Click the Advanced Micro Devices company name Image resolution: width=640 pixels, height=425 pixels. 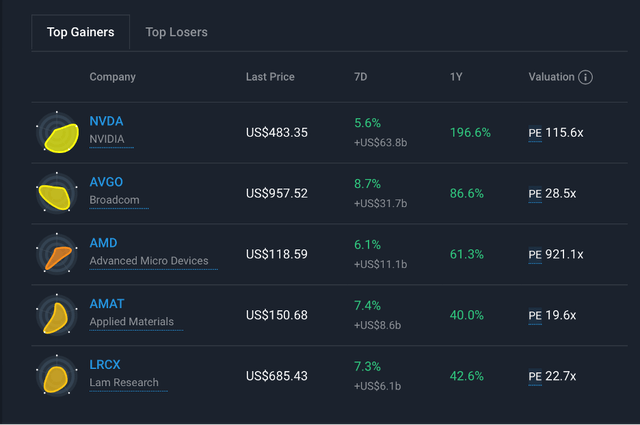(149, 261)
